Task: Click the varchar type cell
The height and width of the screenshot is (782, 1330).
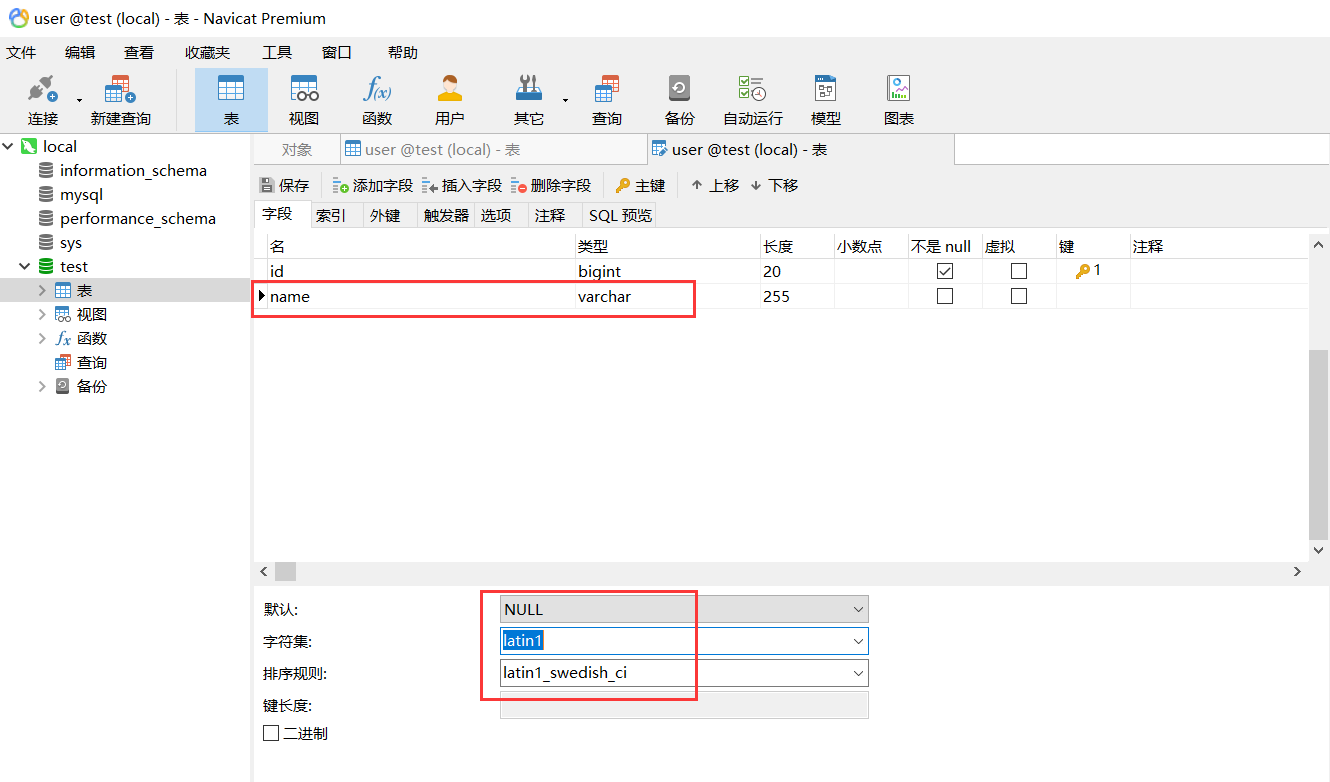Action: pos(667,296)
